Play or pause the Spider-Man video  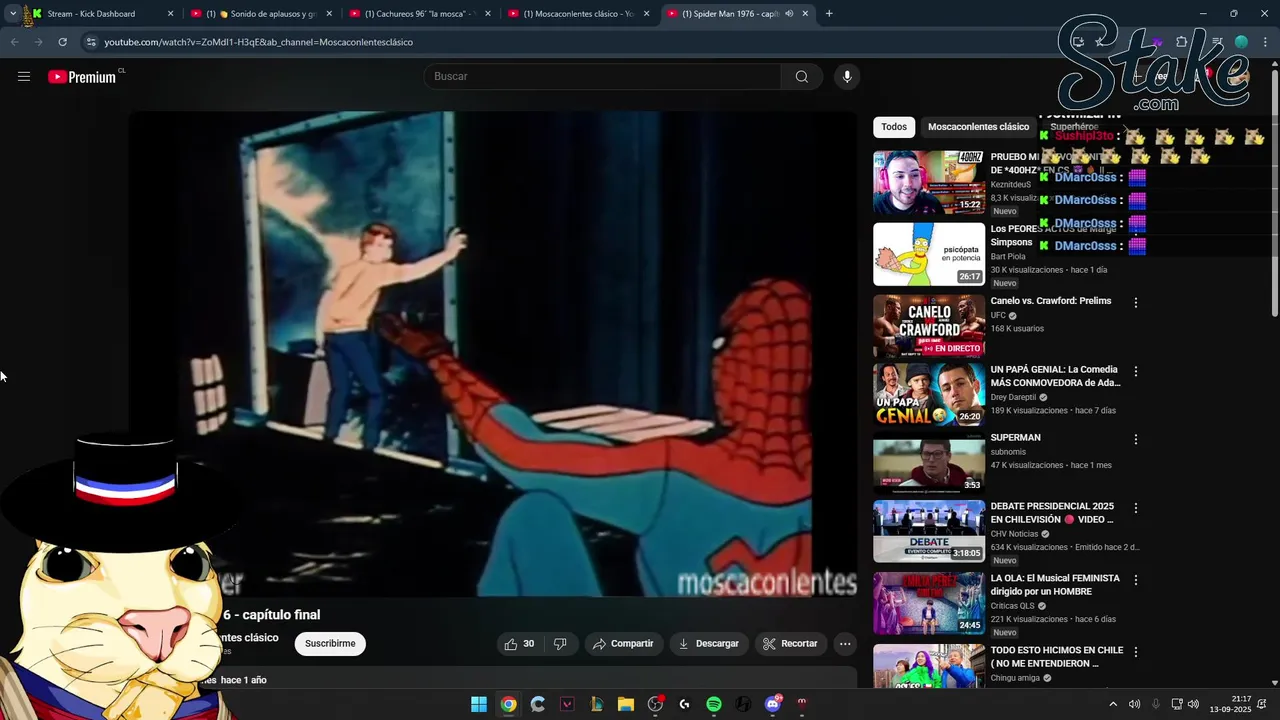pos(493,354)
